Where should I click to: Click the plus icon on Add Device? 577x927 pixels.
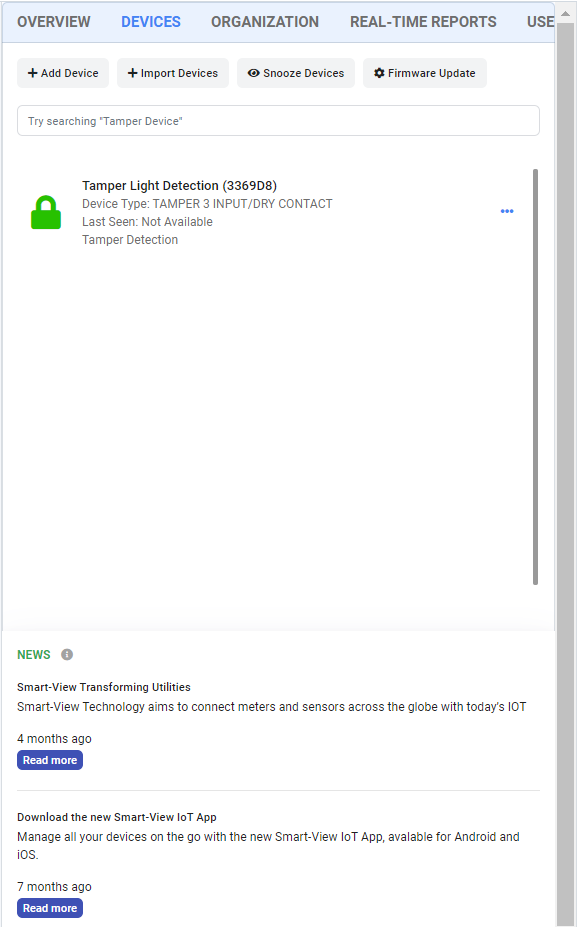(x=33, y=73)
